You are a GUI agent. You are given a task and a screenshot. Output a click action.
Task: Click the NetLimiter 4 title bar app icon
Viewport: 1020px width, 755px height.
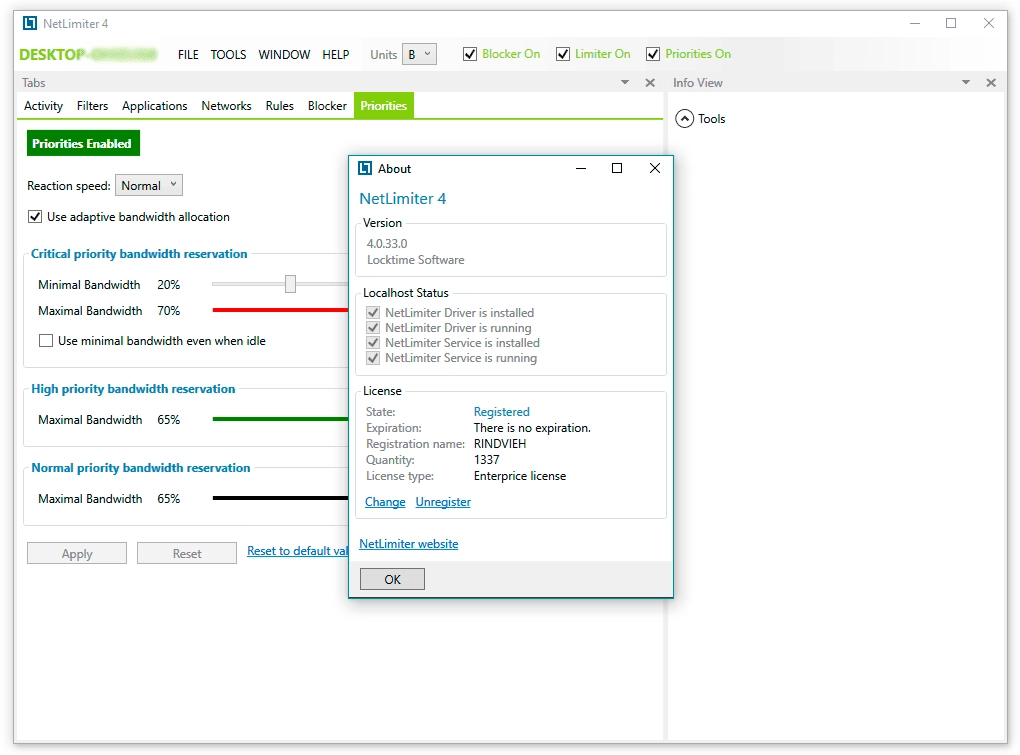coord(30,23)
